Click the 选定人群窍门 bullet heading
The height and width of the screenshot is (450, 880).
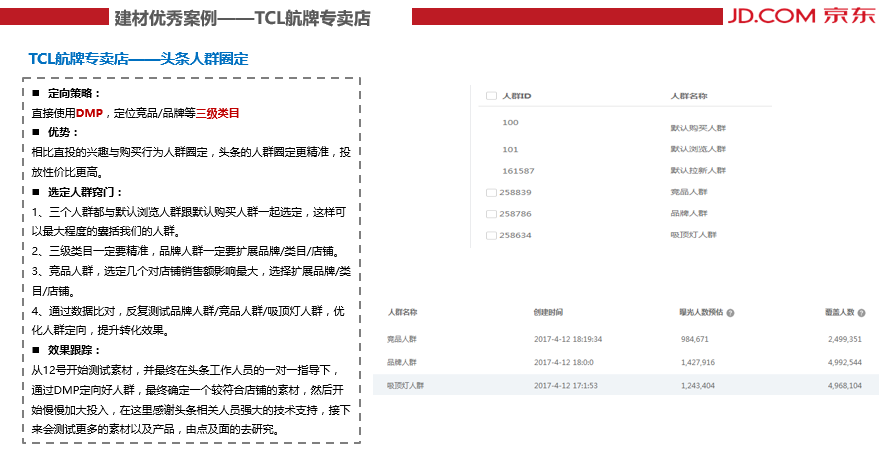click(x=85, y=192)
